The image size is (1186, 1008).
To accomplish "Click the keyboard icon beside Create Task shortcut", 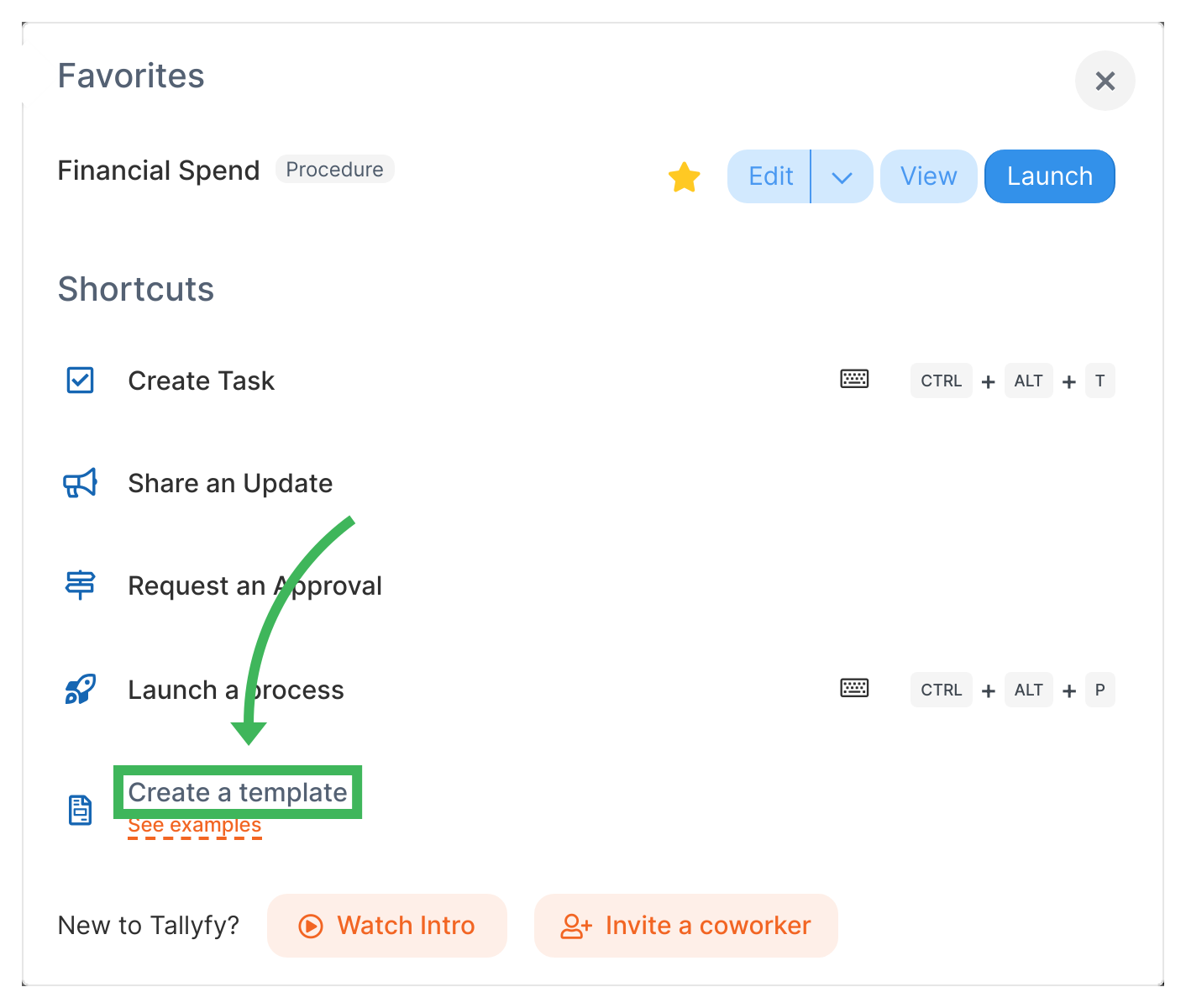I will tap(854, 379).
